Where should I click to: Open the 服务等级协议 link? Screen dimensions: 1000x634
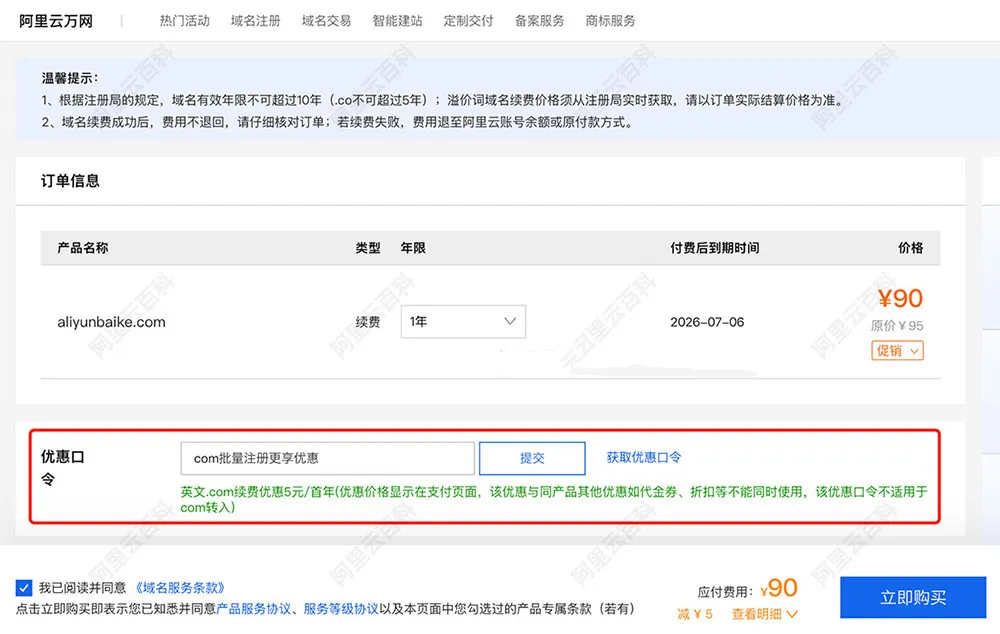click(x=341, y=608)
